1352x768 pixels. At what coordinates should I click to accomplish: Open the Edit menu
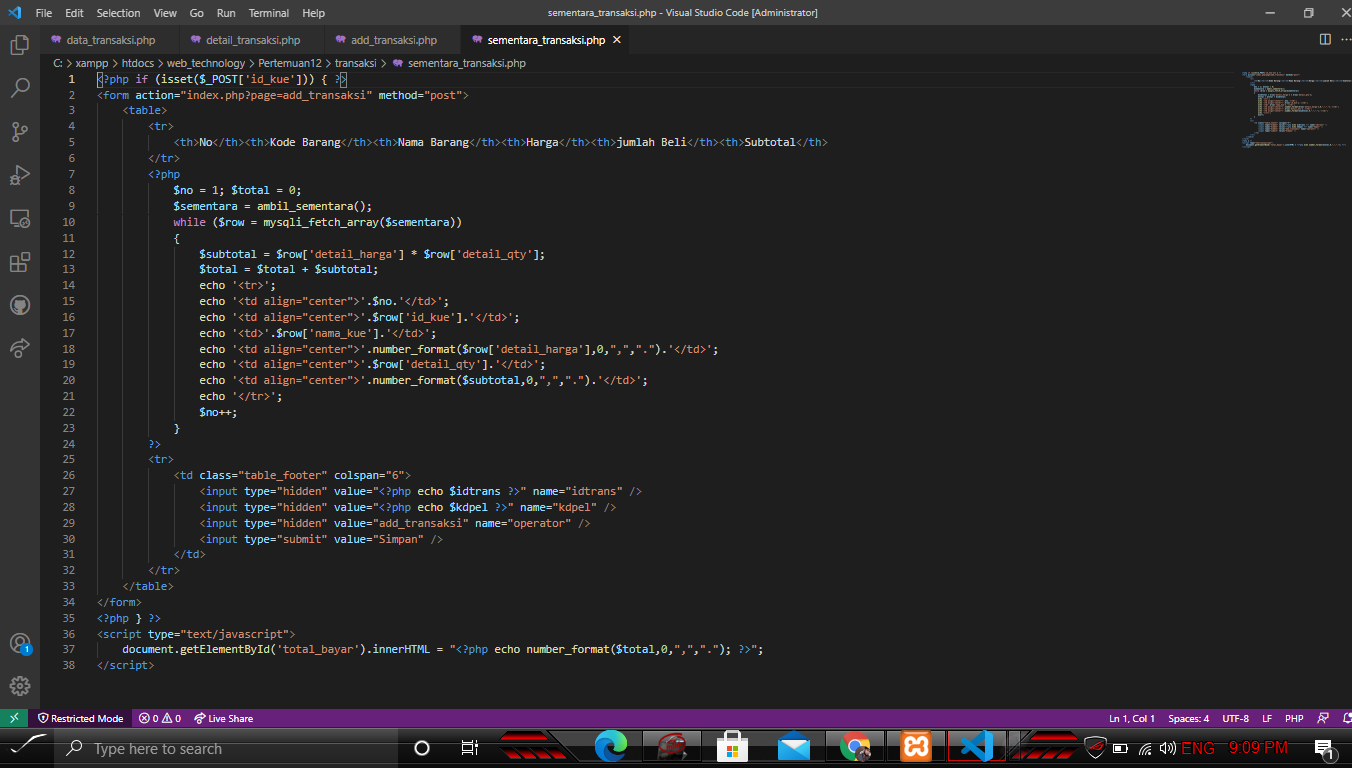coord(75,13)
